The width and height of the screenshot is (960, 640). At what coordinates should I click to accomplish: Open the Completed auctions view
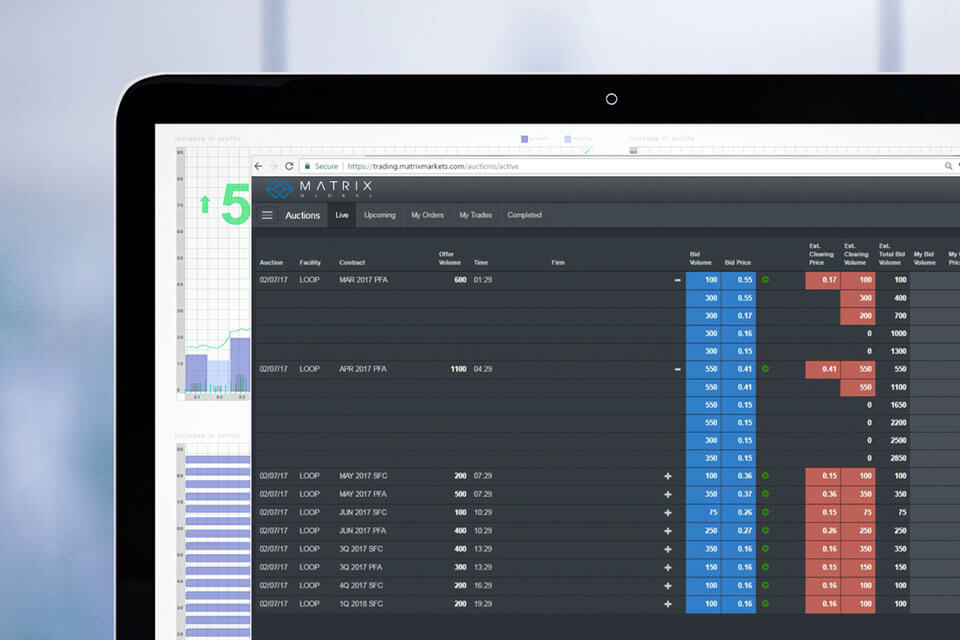point(524,214)
